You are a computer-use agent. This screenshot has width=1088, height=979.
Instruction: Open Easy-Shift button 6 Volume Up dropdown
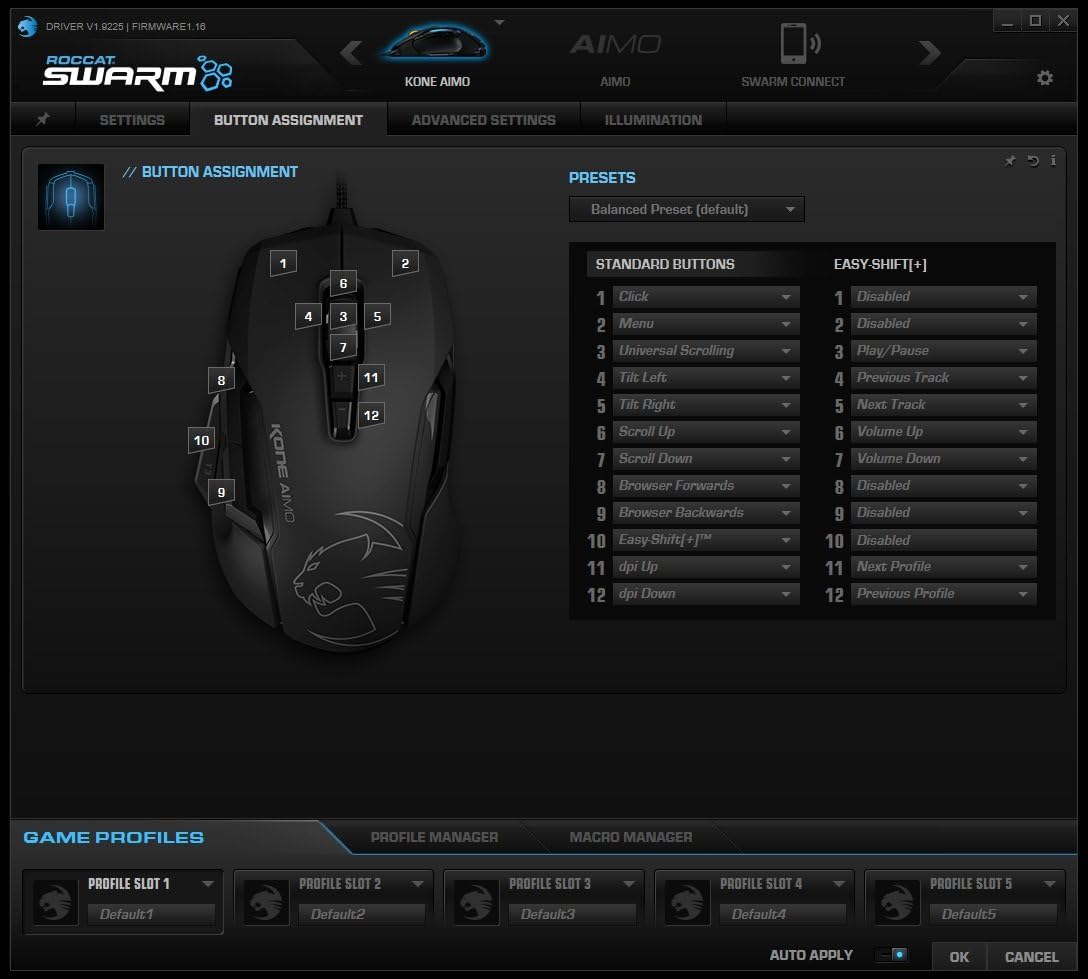(x=943, y=432)
